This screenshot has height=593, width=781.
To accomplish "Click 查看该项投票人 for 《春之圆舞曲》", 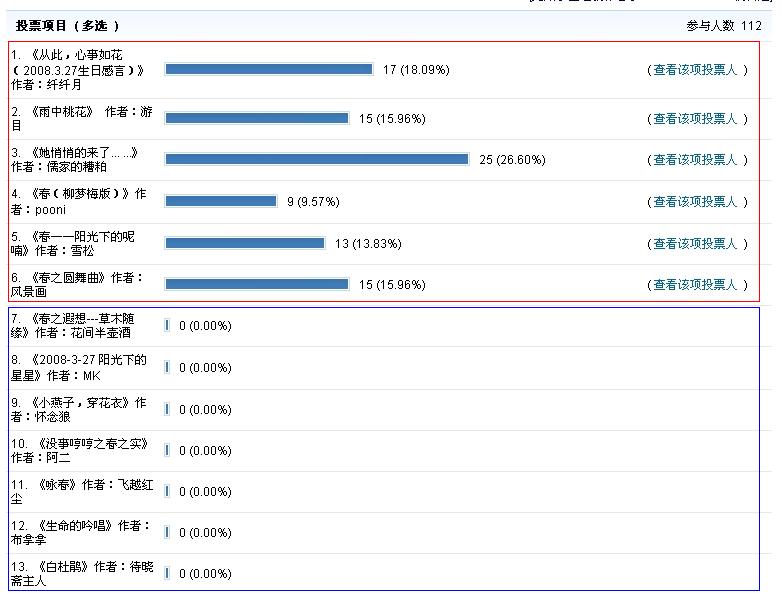I will pyautogui.click(x=694, y=285).
